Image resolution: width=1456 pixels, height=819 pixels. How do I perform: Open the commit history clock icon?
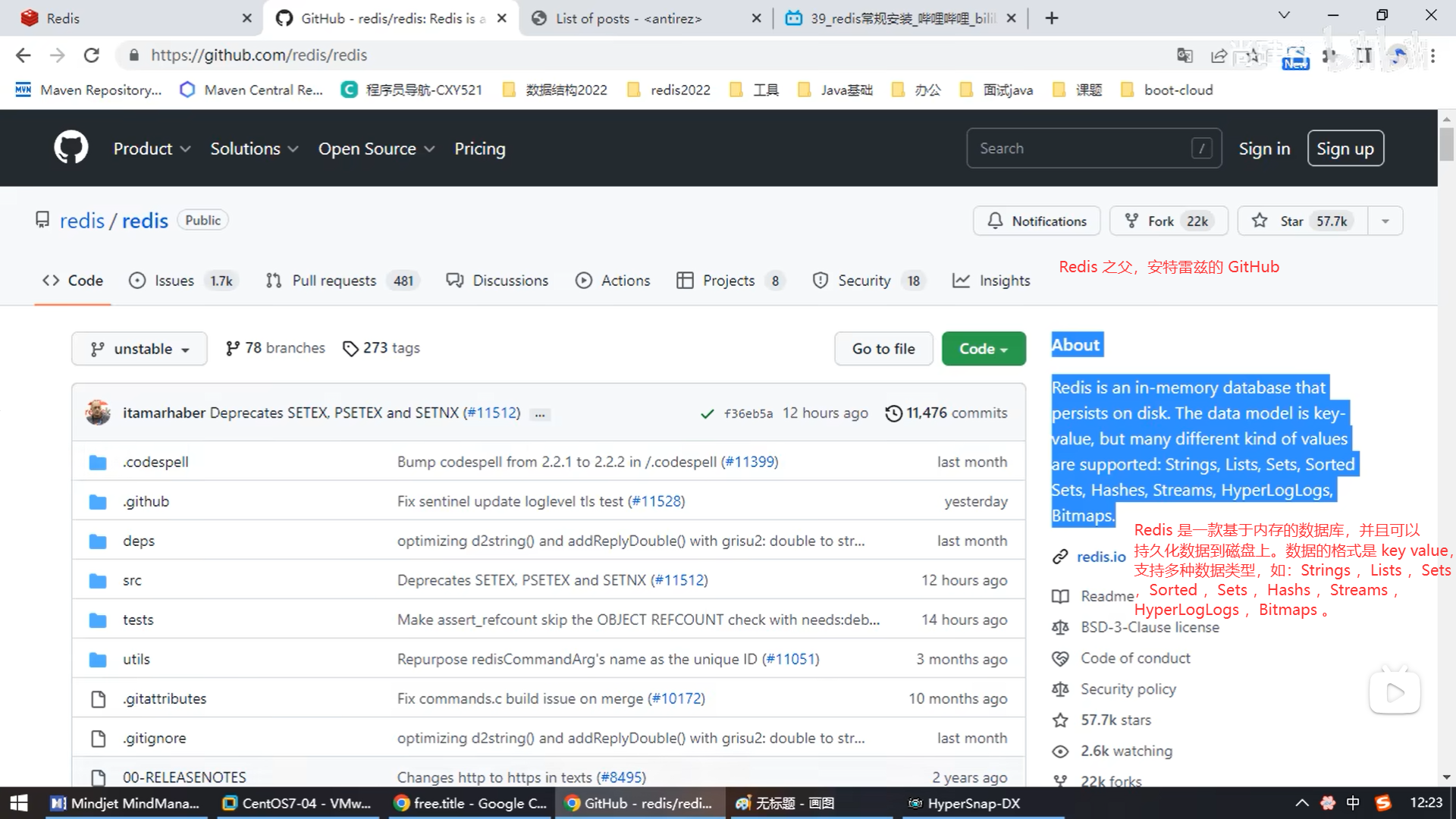[x=894, y=413]
